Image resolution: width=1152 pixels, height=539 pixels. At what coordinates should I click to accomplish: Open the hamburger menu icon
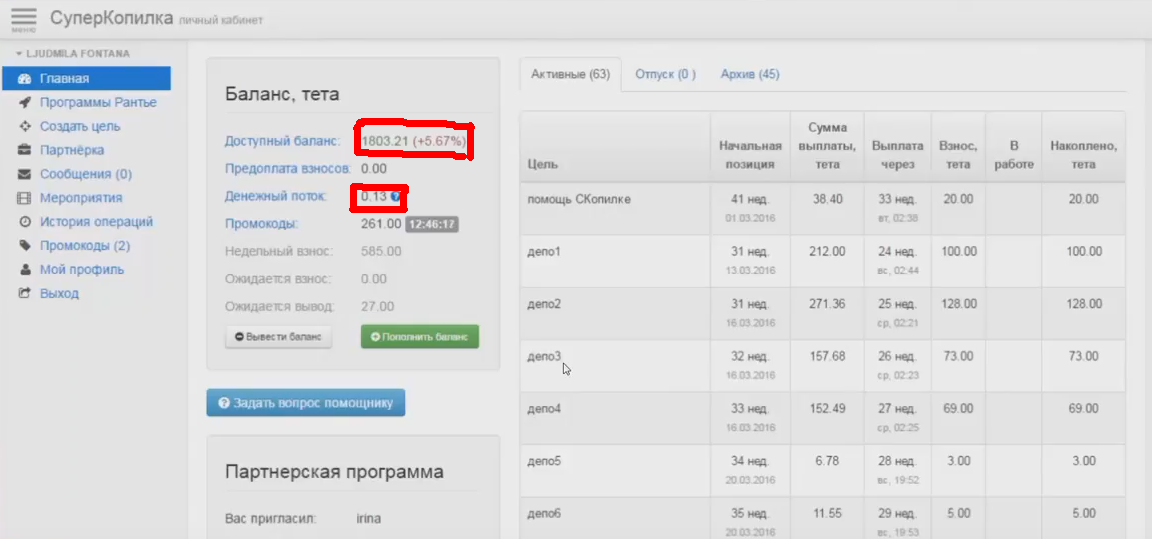pos(23,20)
